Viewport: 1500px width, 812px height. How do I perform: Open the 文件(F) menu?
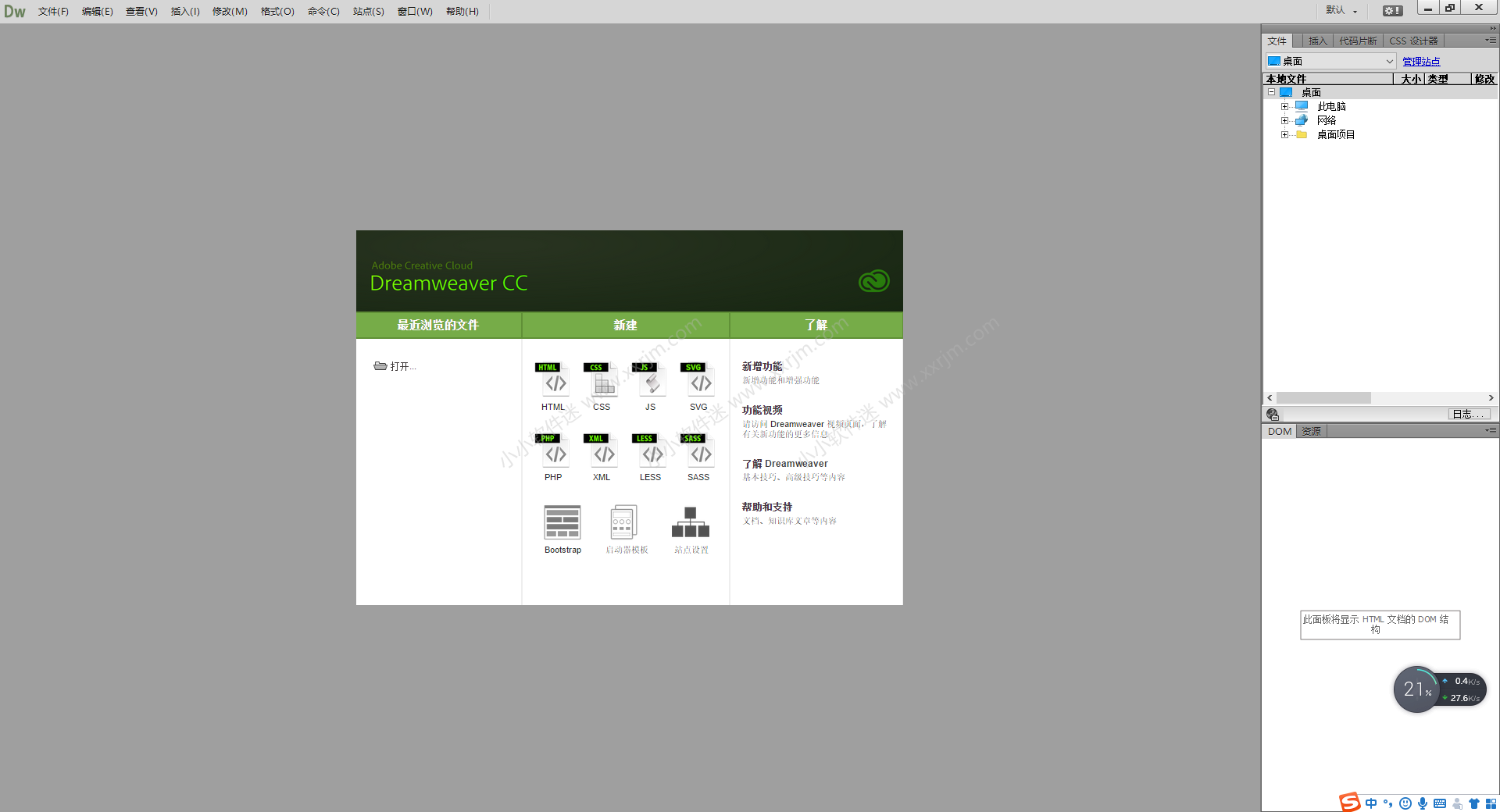pyautogui.click(x=53, y=12)
